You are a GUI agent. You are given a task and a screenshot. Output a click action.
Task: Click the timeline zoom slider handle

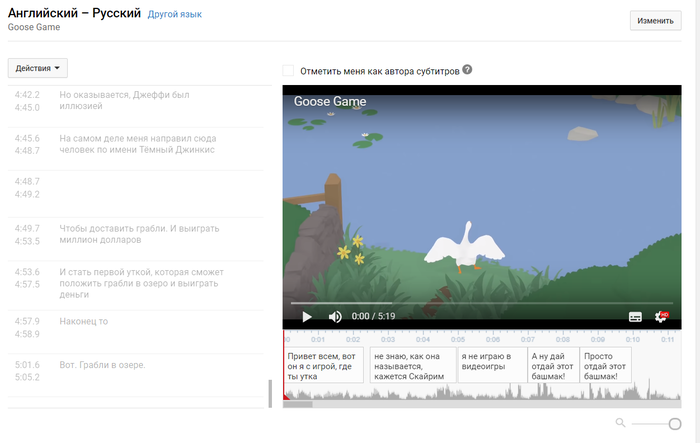675,424
